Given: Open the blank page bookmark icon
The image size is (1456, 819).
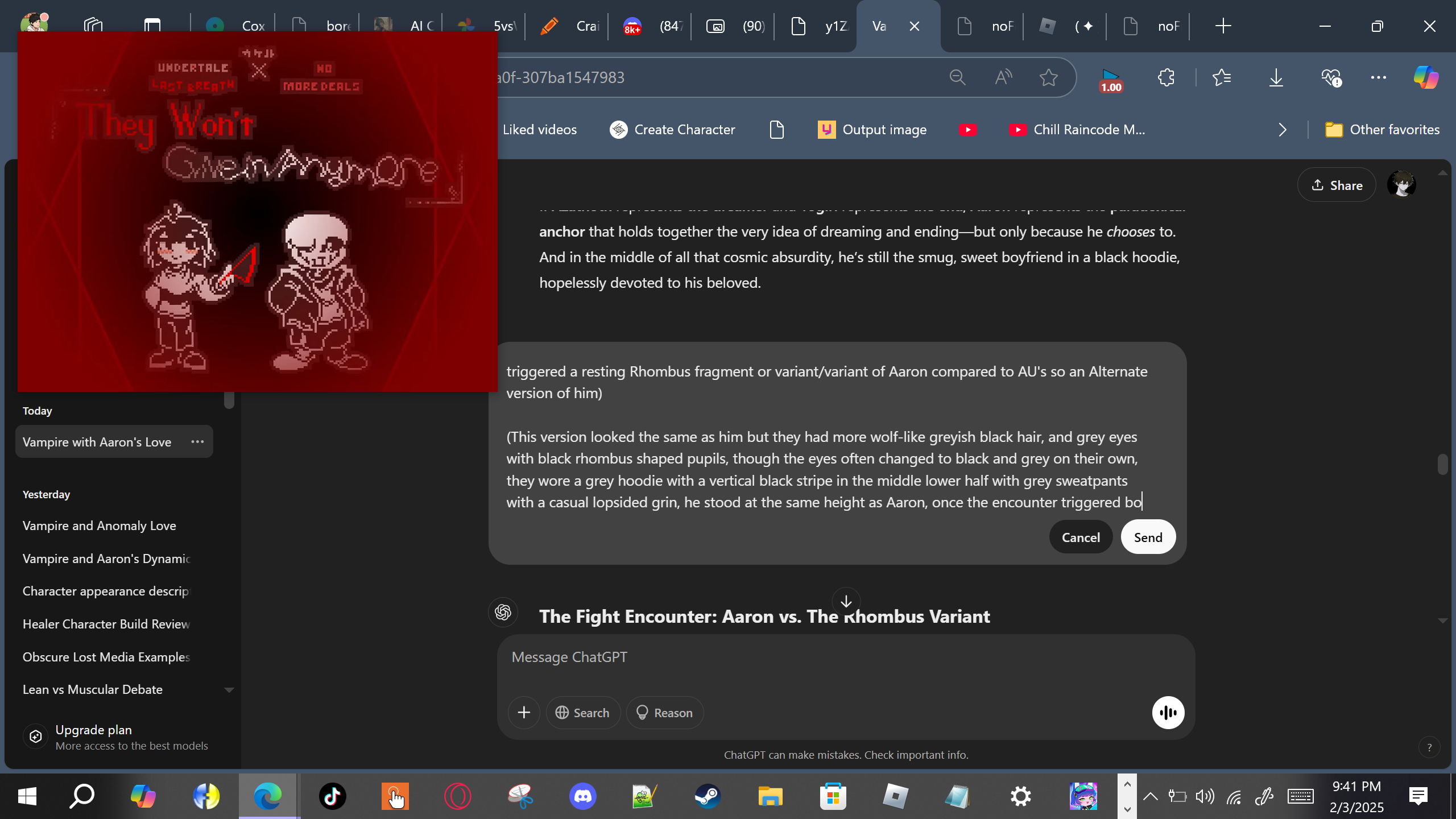Looking at the screenshot, I should pos(777,130).
